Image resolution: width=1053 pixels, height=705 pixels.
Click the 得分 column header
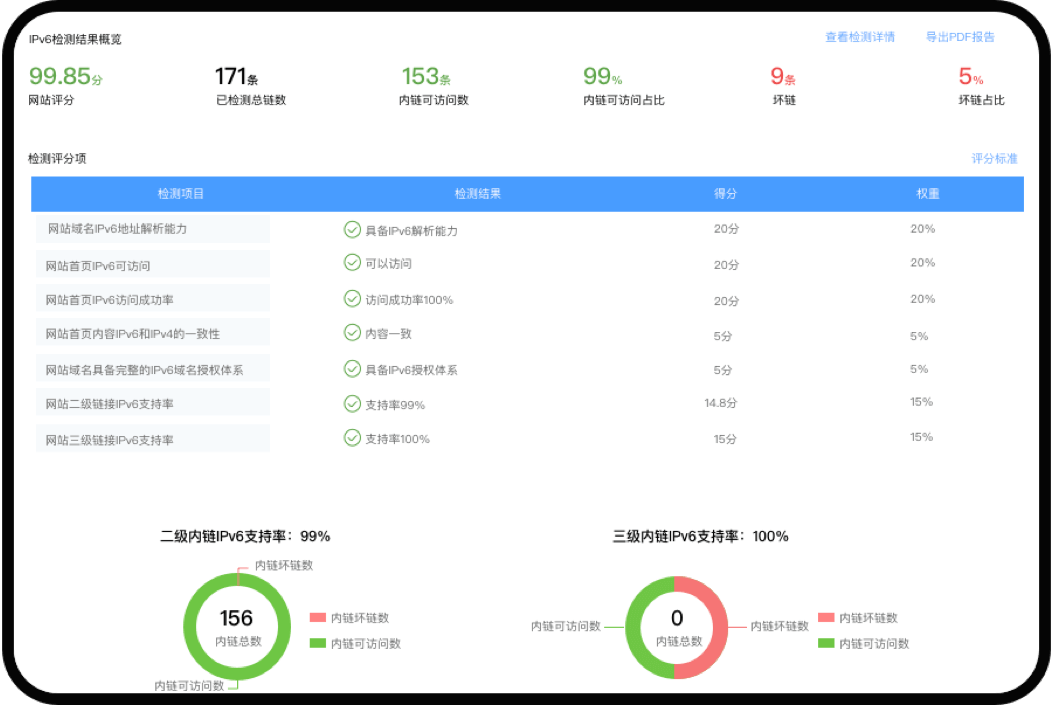(x=726, y=193)
